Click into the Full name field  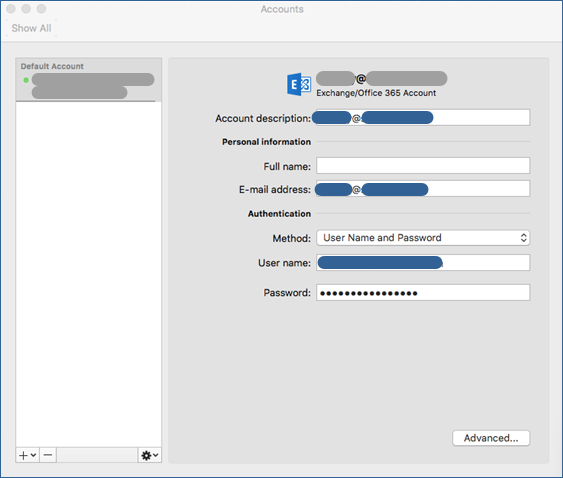[423, 166]
